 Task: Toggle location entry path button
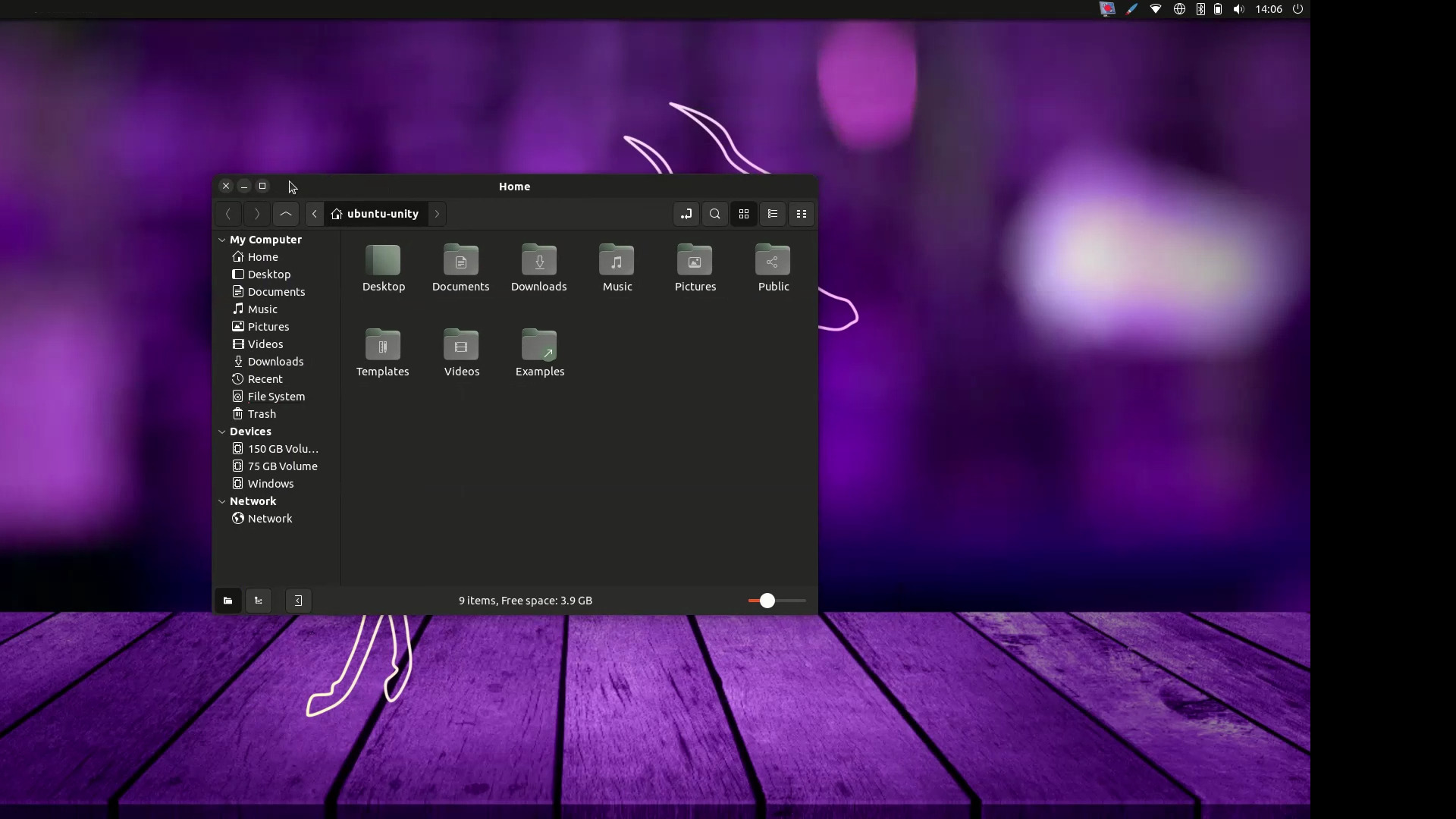686,214
